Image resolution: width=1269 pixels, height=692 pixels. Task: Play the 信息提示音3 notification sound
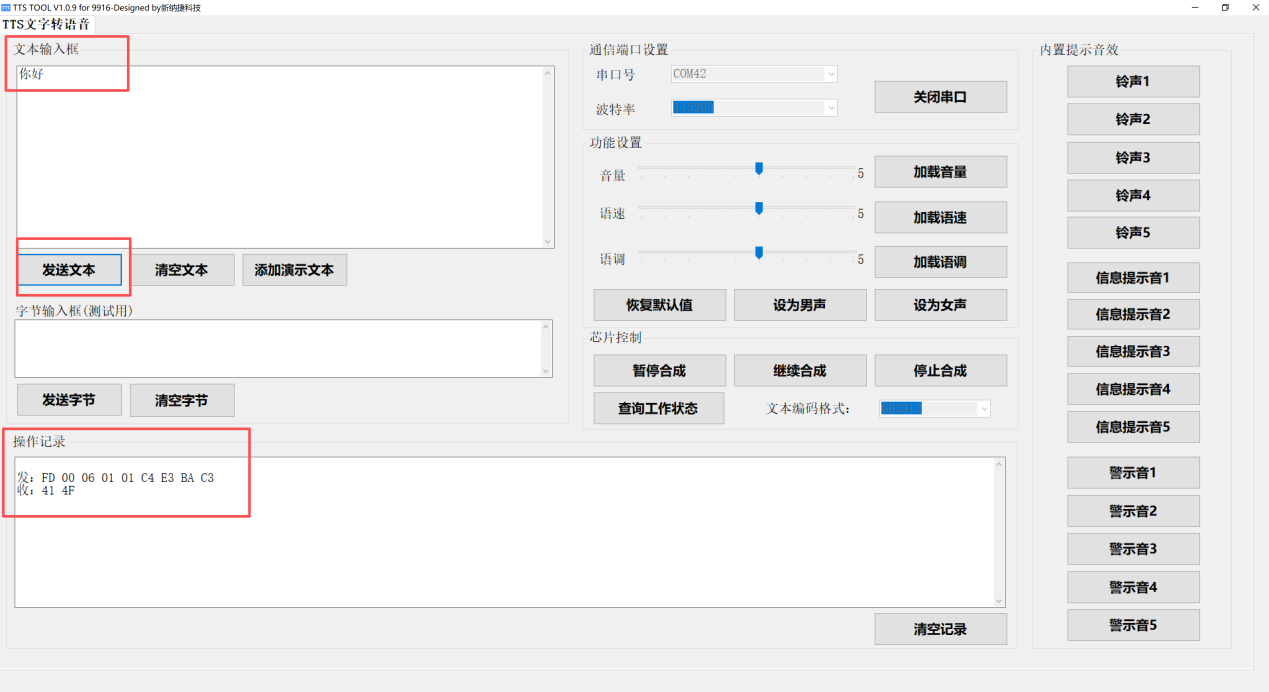pos(1133,351)
